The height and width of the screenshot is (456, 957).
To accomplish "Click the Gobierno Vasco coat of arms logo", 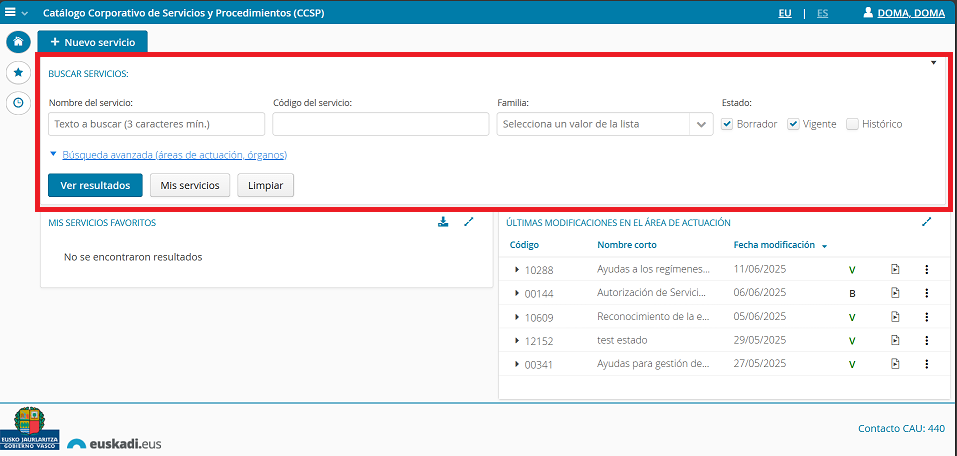I will tap(30, 429).
